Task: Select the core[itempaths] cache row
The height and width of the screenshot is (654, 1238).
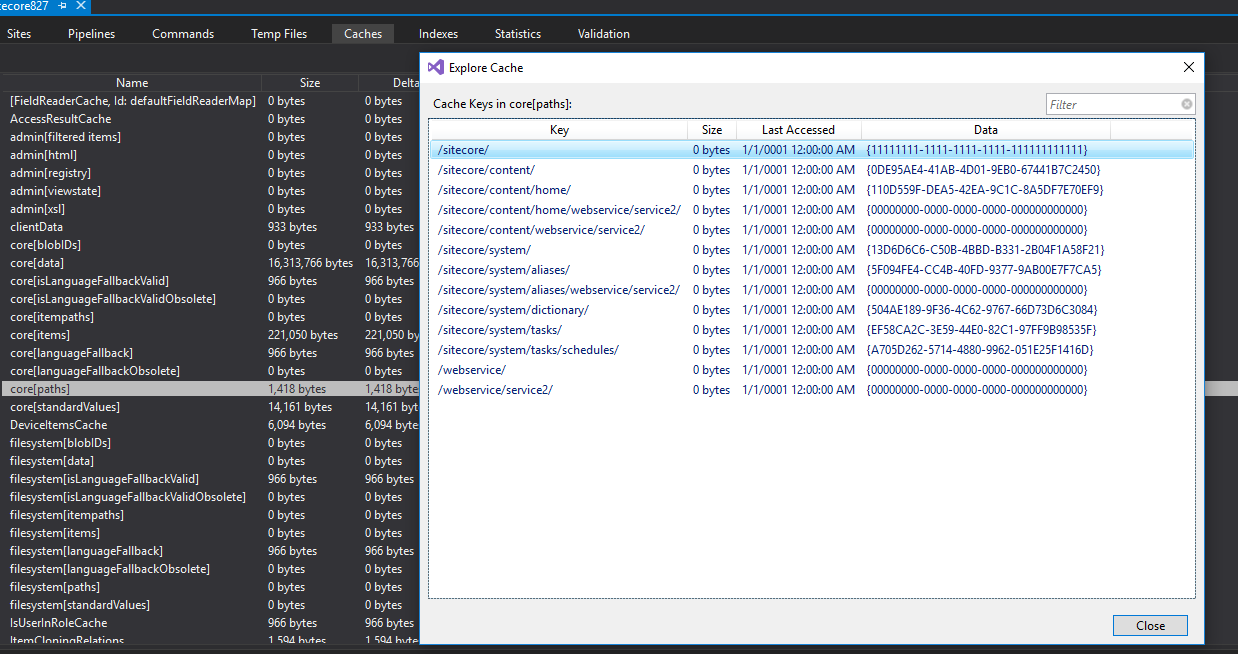Action: [x=210, y=317]
